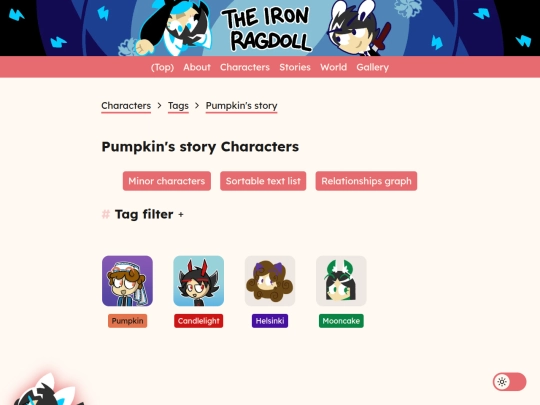This screenshot has height=405, width=540.
Task: Click the Minor characters button
Action: [167, 181]
